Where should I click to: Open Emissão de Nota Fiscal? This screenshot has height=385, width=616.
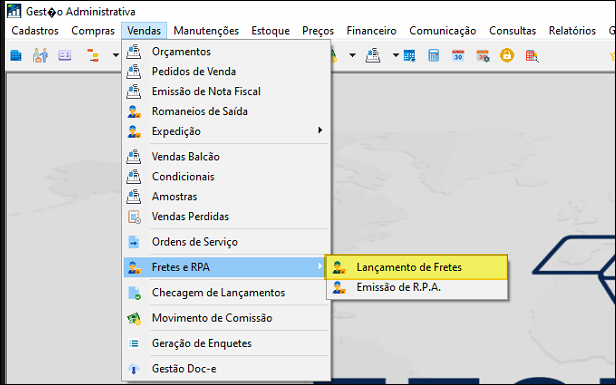(226, 92)
